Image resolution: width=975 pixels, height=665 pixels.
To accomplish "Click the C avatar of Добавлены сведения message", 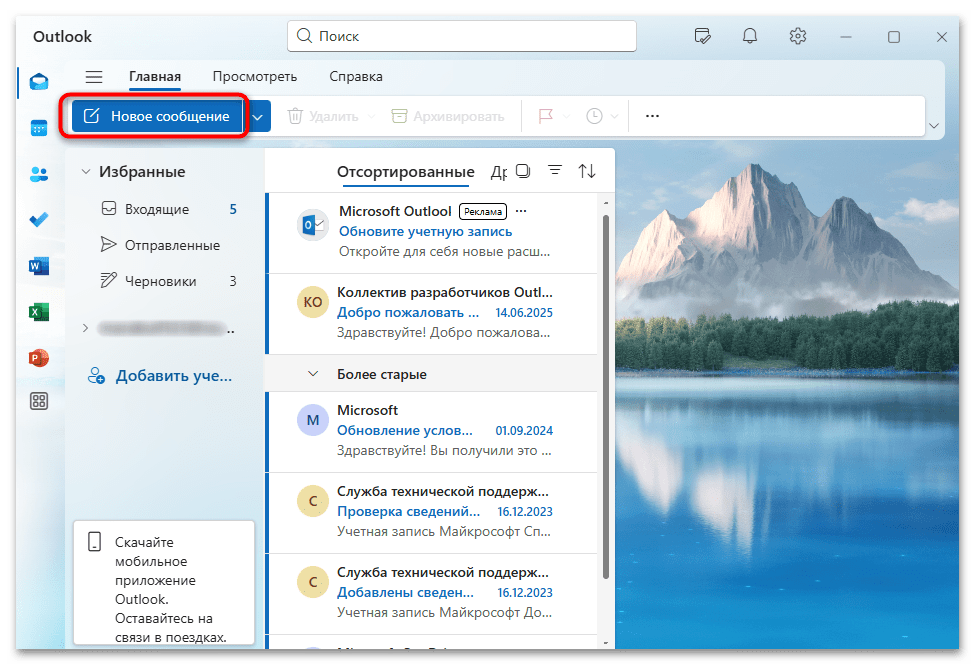I will pos(313,582).
